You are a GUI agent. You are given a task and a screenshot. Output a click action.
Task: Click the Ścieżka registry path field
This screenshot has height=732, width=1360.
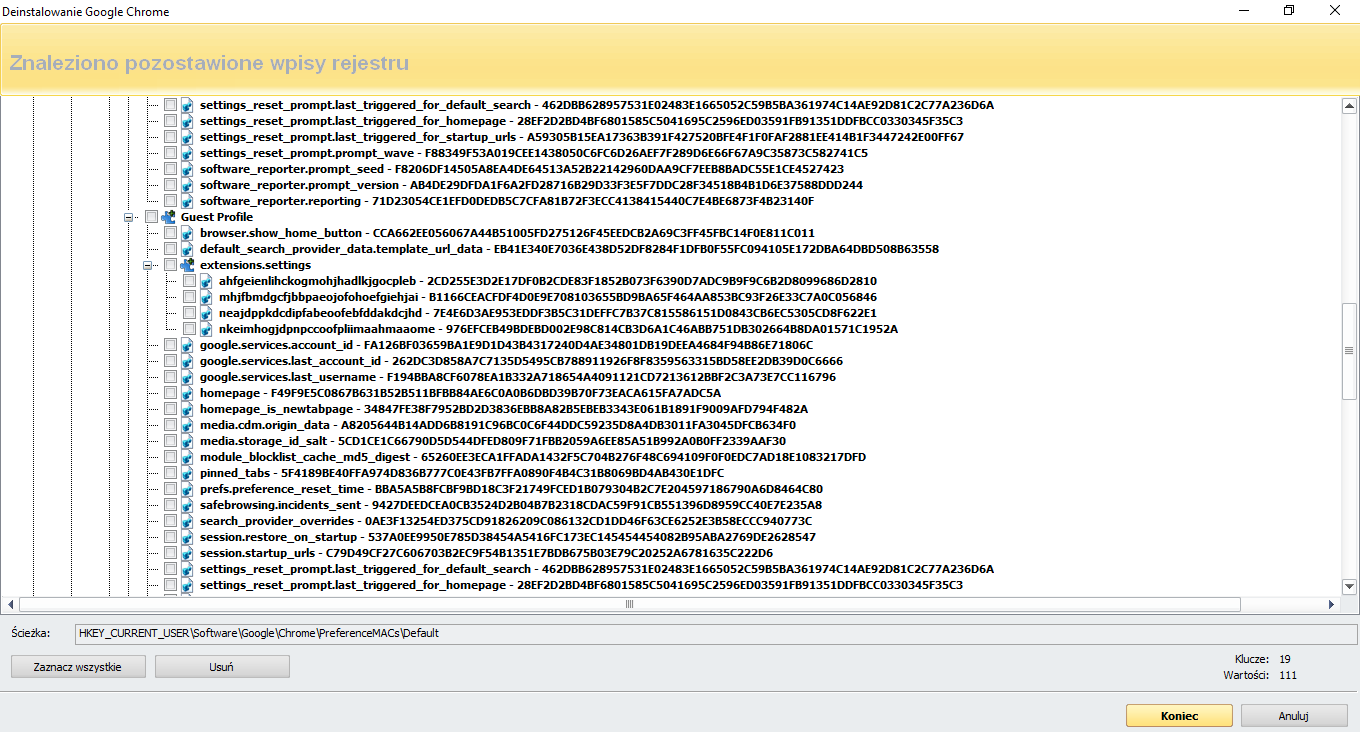(x=716, y=633)
